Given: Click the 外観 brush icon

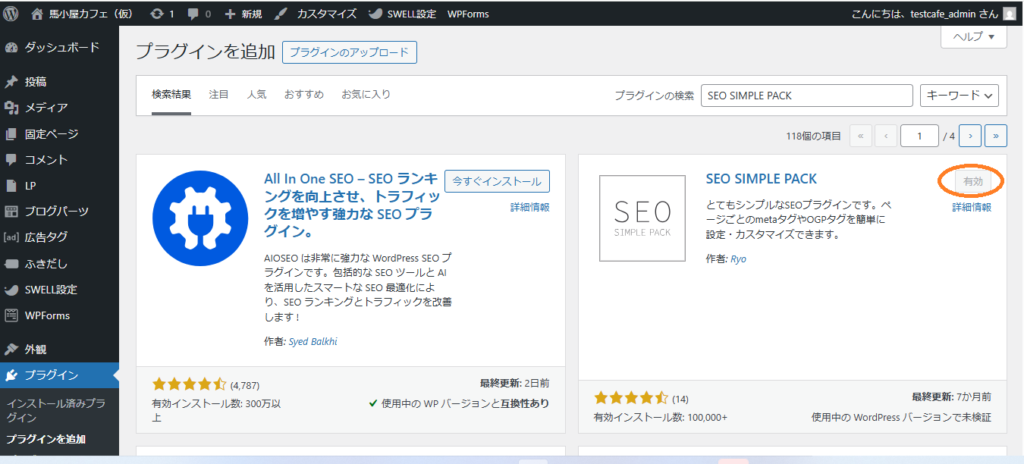Looking at the screenshot, I should [11, 349].
